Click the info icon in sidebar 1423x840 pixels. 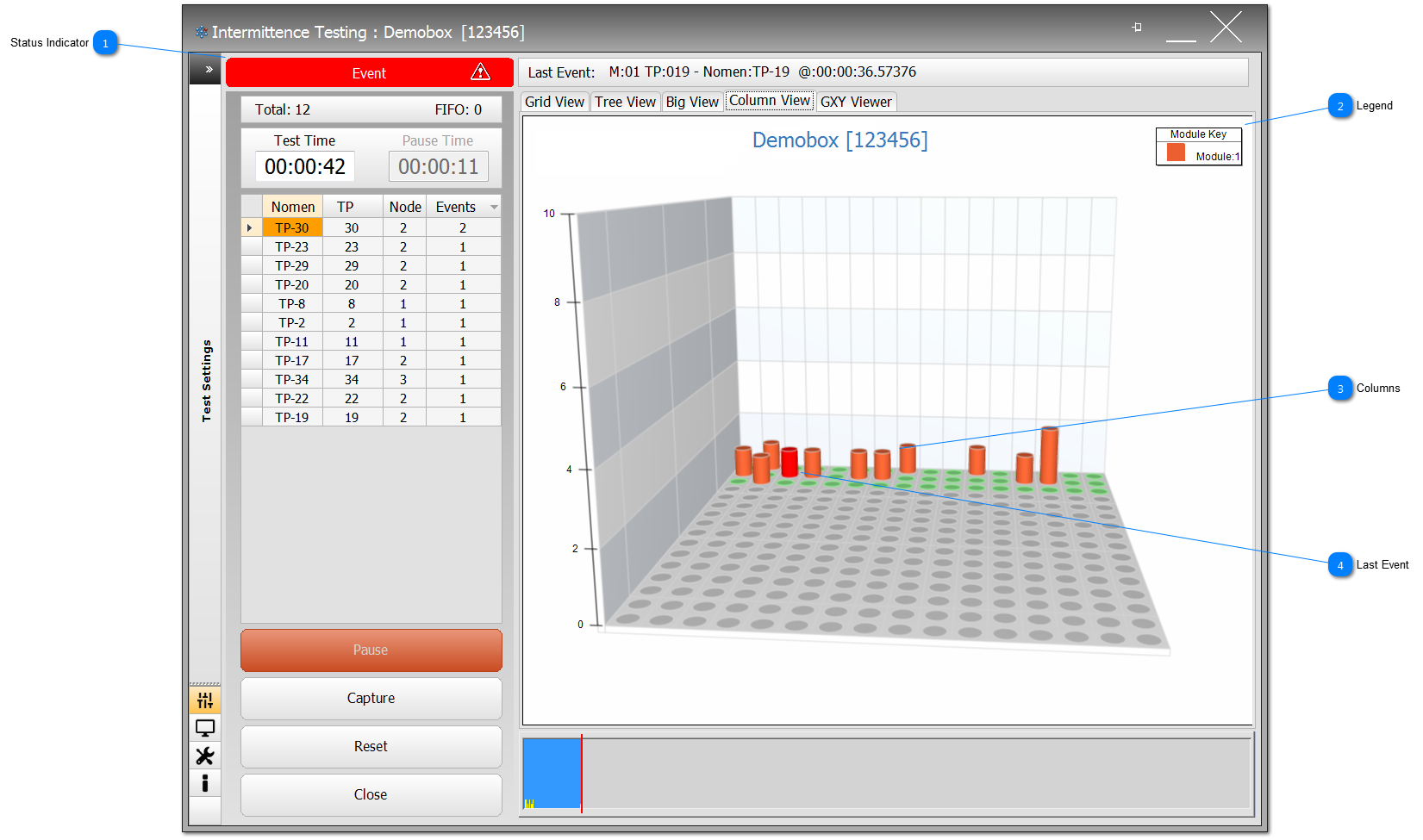[205, 783]
